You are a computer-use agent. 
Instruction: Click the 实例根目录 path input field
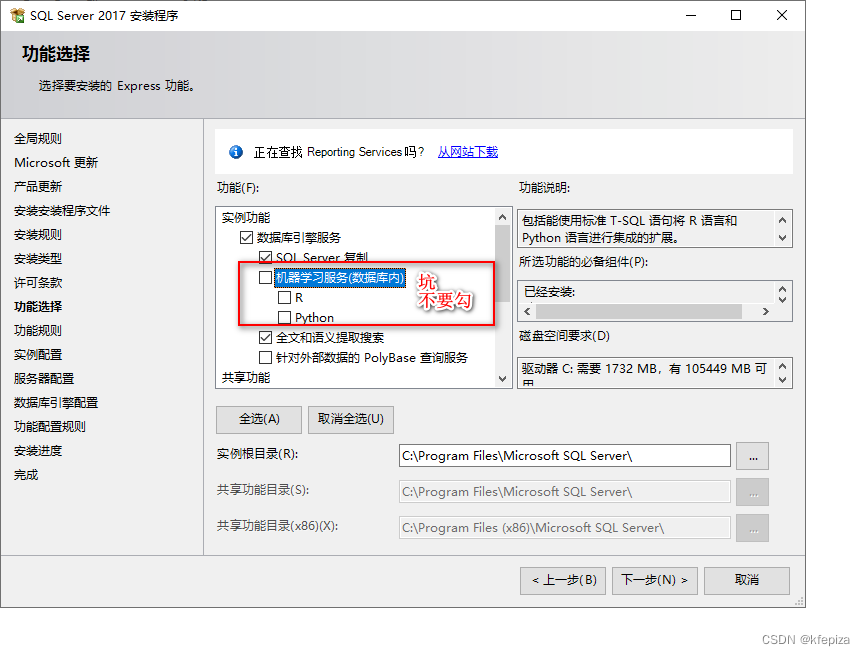565,456
